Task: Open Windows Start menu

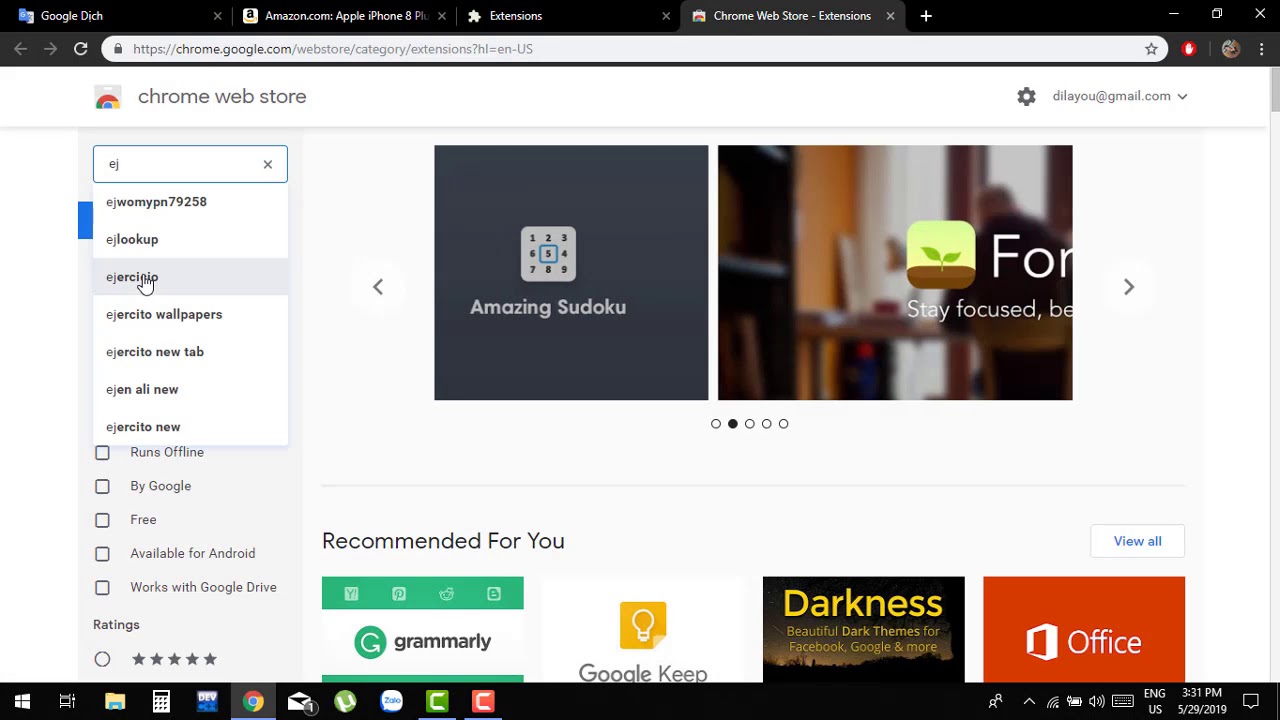Action: point(22,701)
